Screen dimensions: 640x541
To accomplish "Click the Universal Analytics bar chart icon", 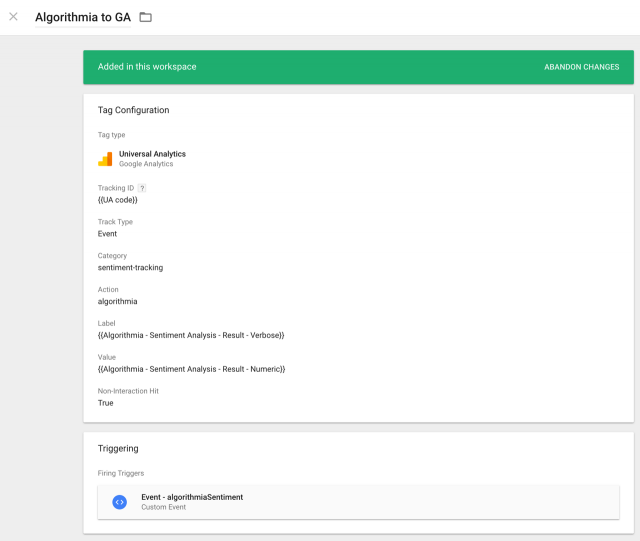I will (105, 159).
